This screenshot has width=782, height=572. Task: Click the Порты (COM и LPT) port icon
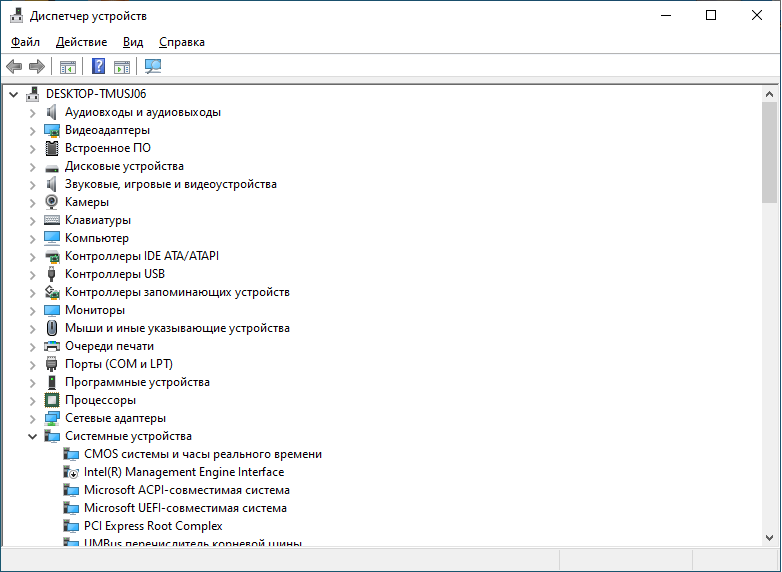coord(51,364)
